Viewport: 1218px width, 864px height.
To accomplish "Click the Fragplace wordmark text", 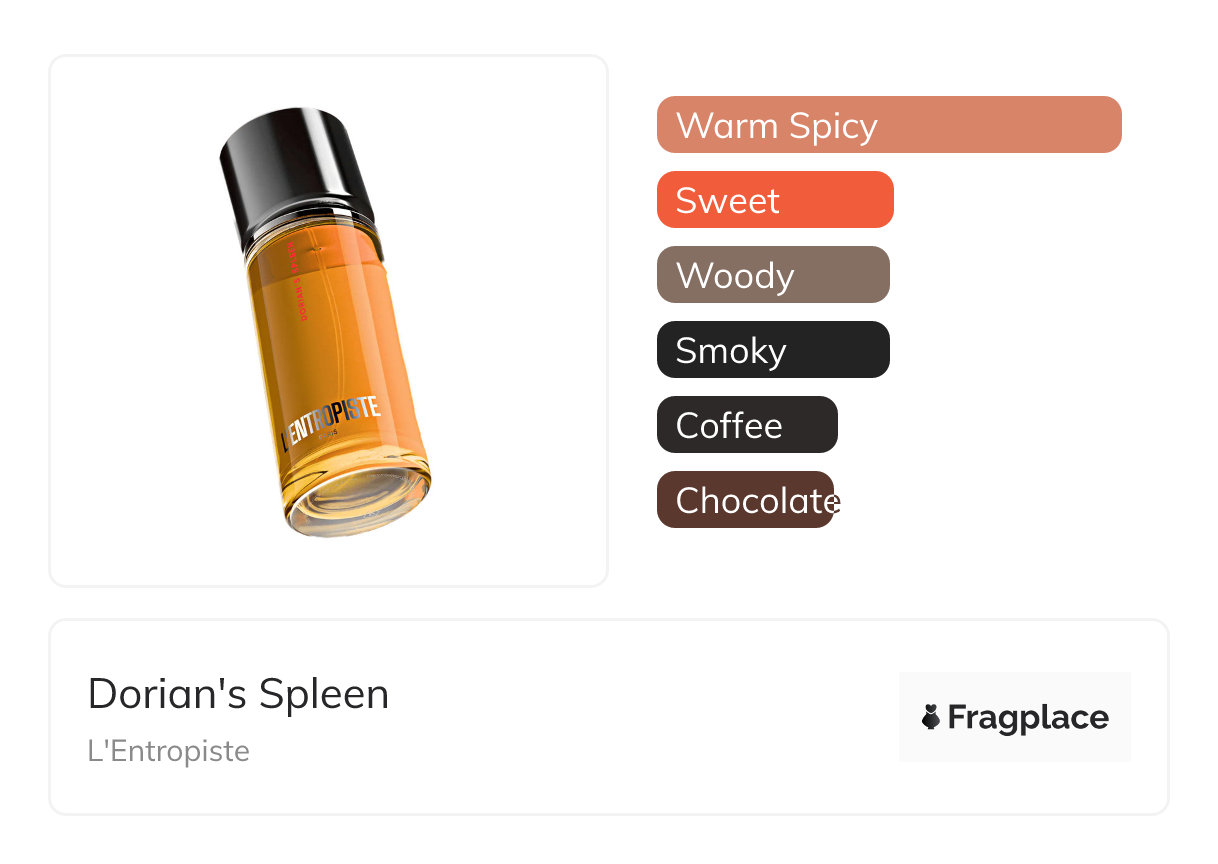I will (x=1028, y=718).
